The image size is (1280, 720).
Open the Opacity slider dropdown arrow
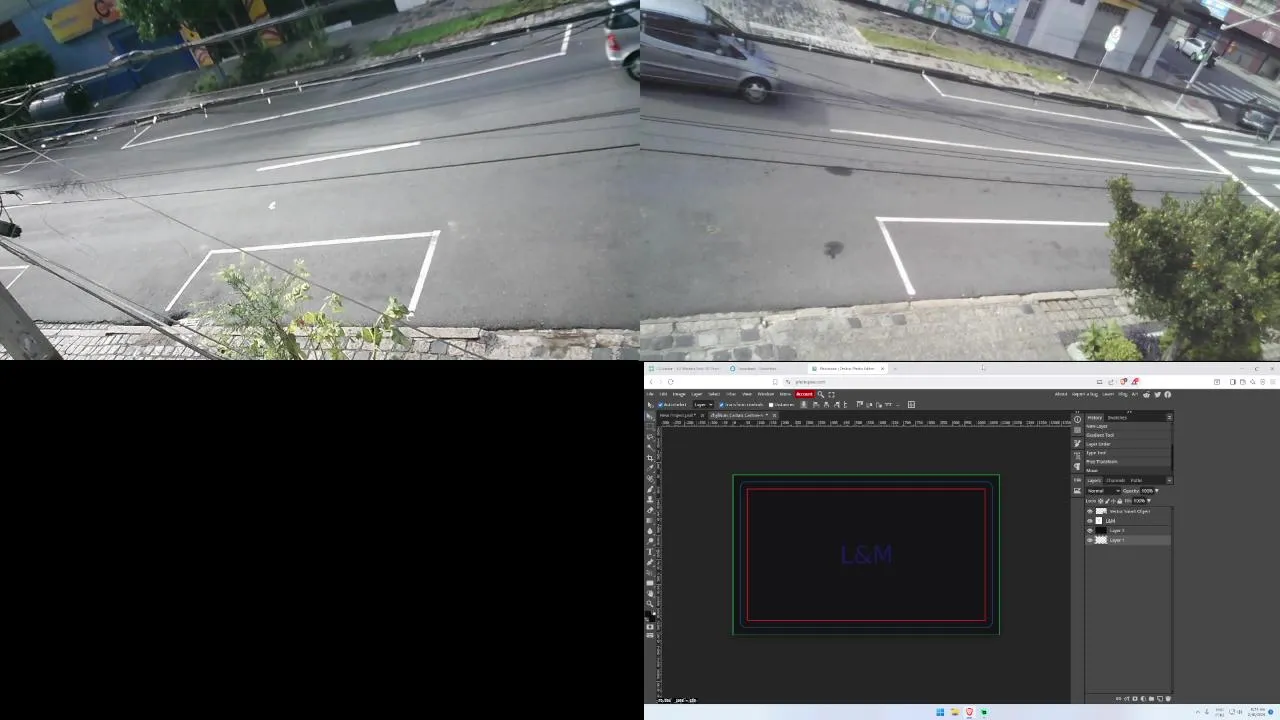tap(1157, 491)
